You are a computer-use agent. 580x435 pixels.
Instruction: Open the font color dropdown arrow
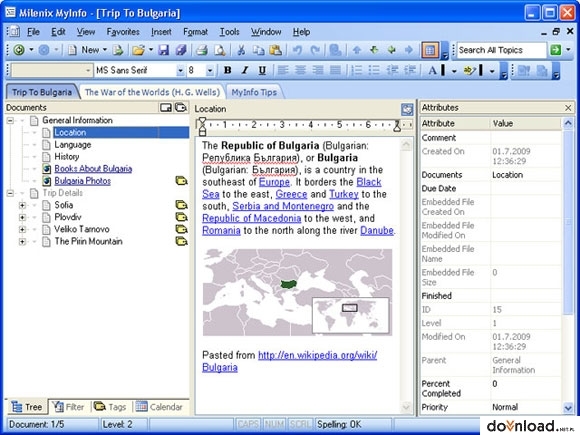(454, 70)
